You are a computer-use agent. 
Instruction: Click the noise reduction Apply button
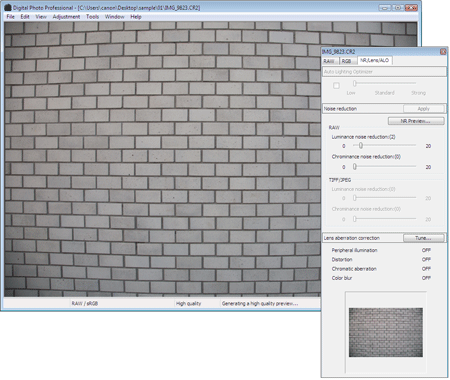click(424, 109)
